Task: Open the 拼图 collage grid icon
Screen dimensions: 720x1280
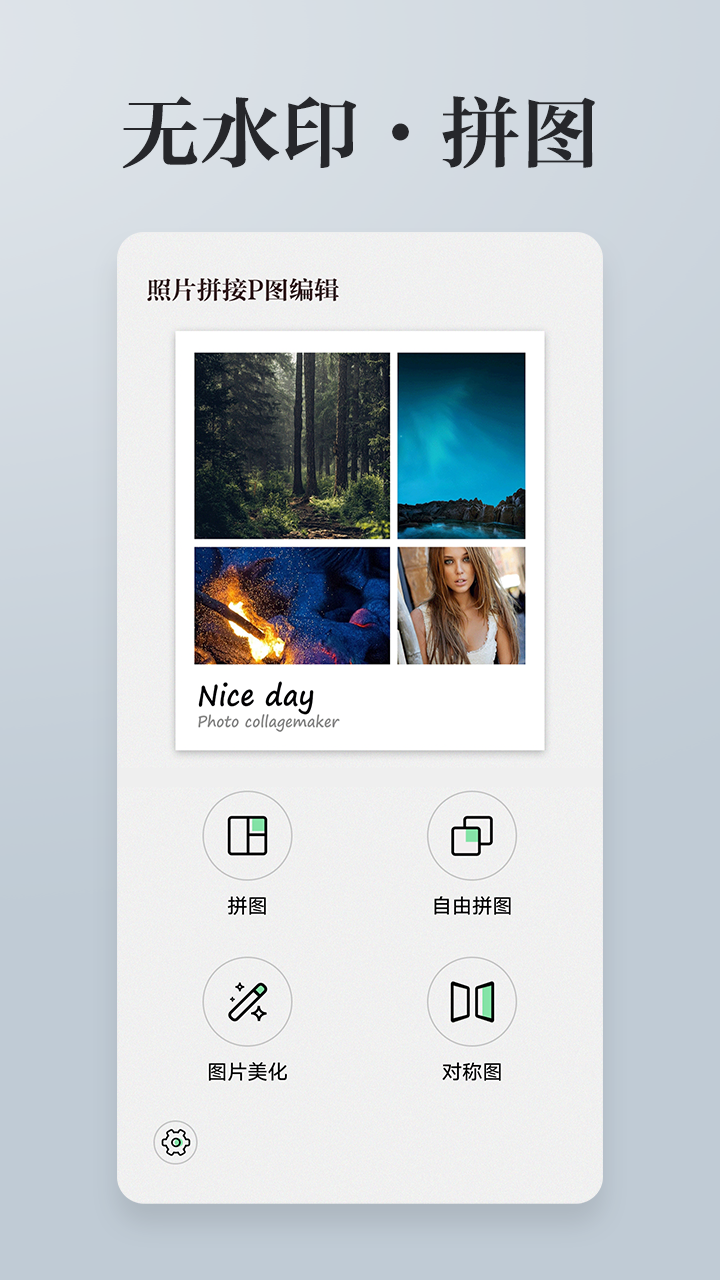Action: [247, 835]
